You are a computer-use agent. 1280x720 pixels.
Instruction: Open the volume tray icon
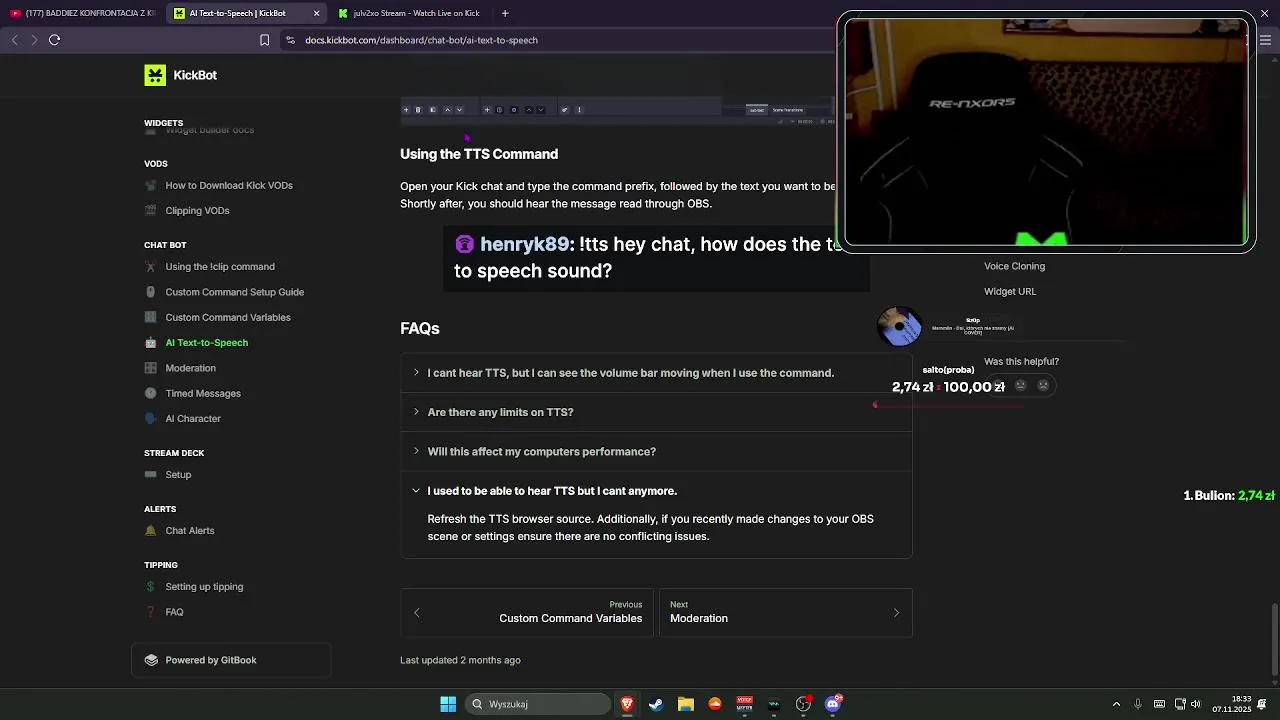[1196, 704]
